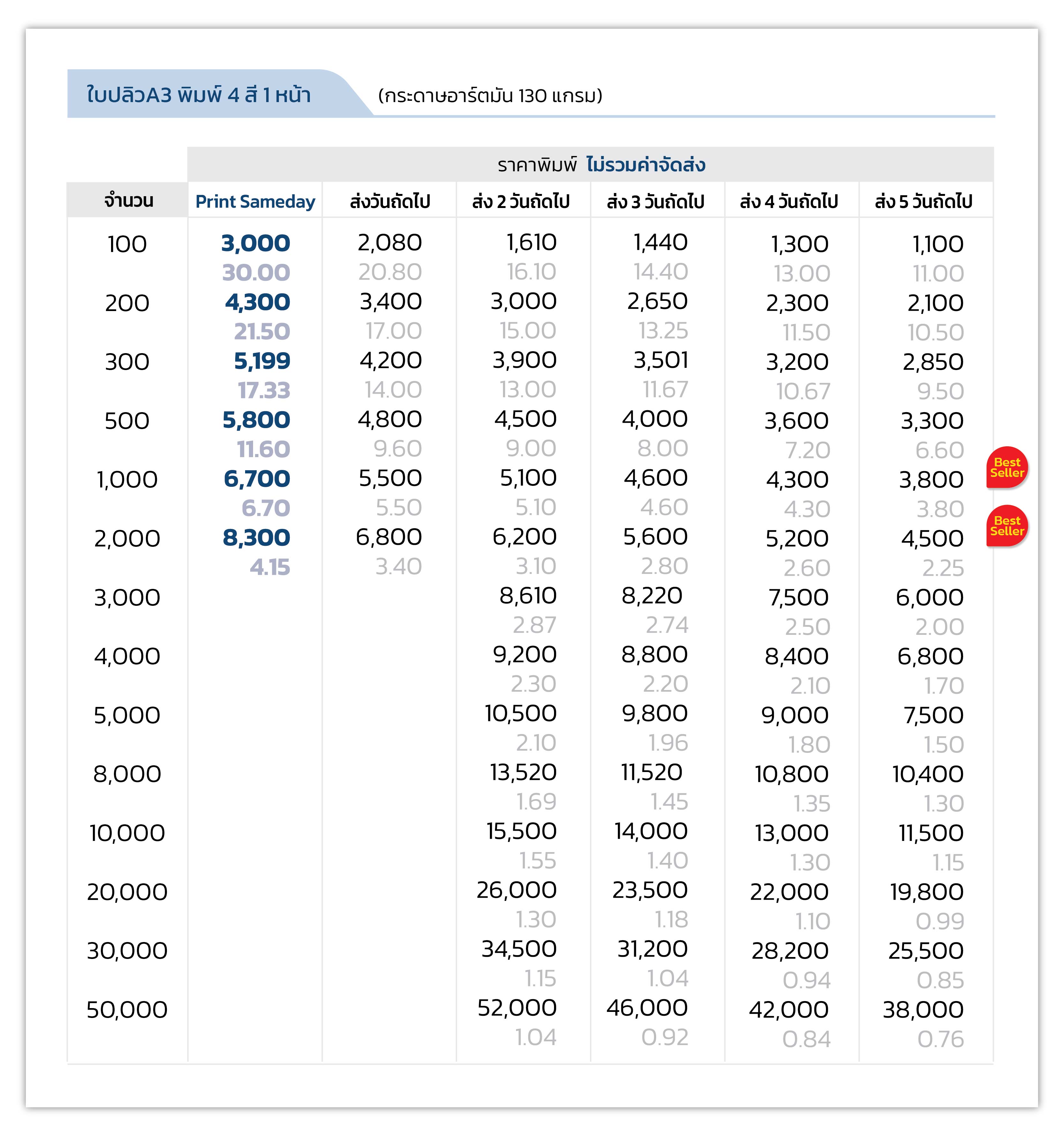Viewport: 1064px width, 1136px height.
Task: Click the next-day price 2,080
Action: tap(389, 243)
